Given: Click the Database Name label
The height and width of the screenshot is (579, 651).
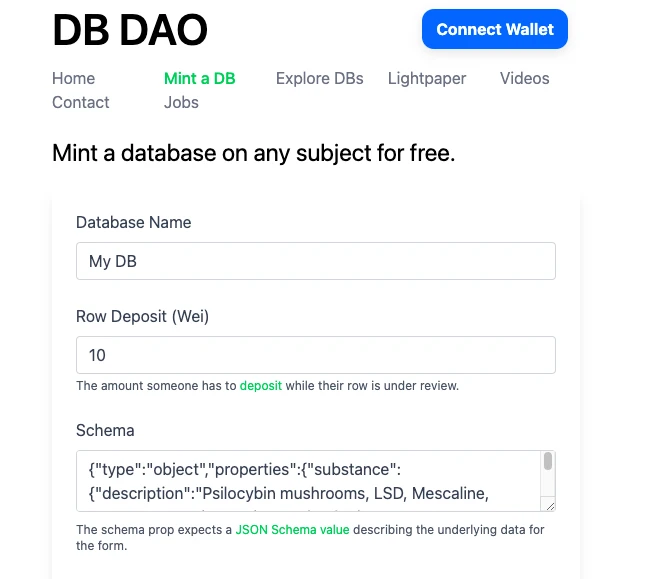Looking at the screenshot, I should 134,222.
